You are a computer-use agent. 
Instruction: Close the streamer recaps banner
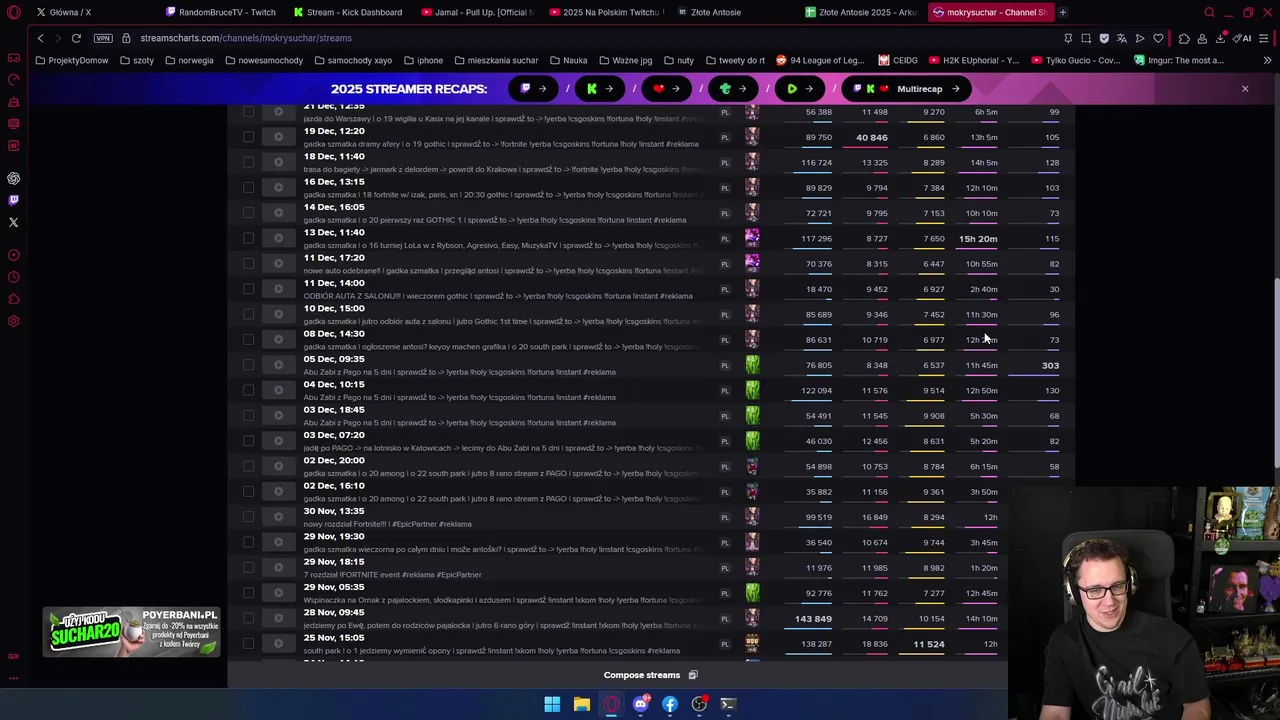[1245, 89]
